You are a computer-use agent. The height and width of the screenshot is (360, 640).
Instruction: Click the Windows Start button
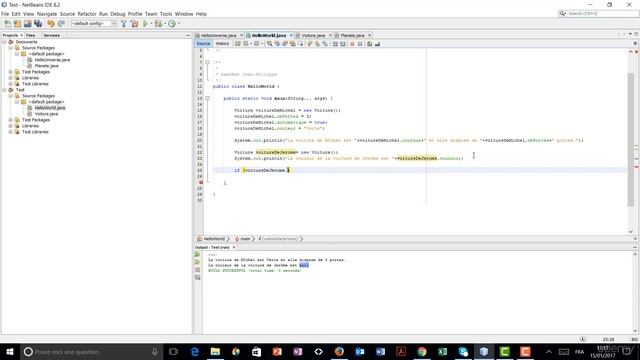pyautogui.click(x=9, y=351)
